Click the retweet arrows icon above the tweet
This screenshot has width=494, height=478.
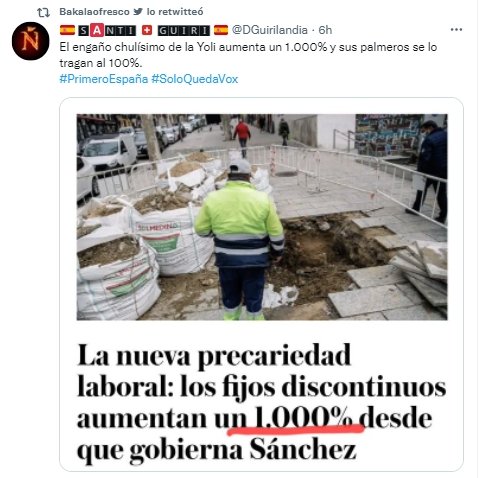coord(43,12)
